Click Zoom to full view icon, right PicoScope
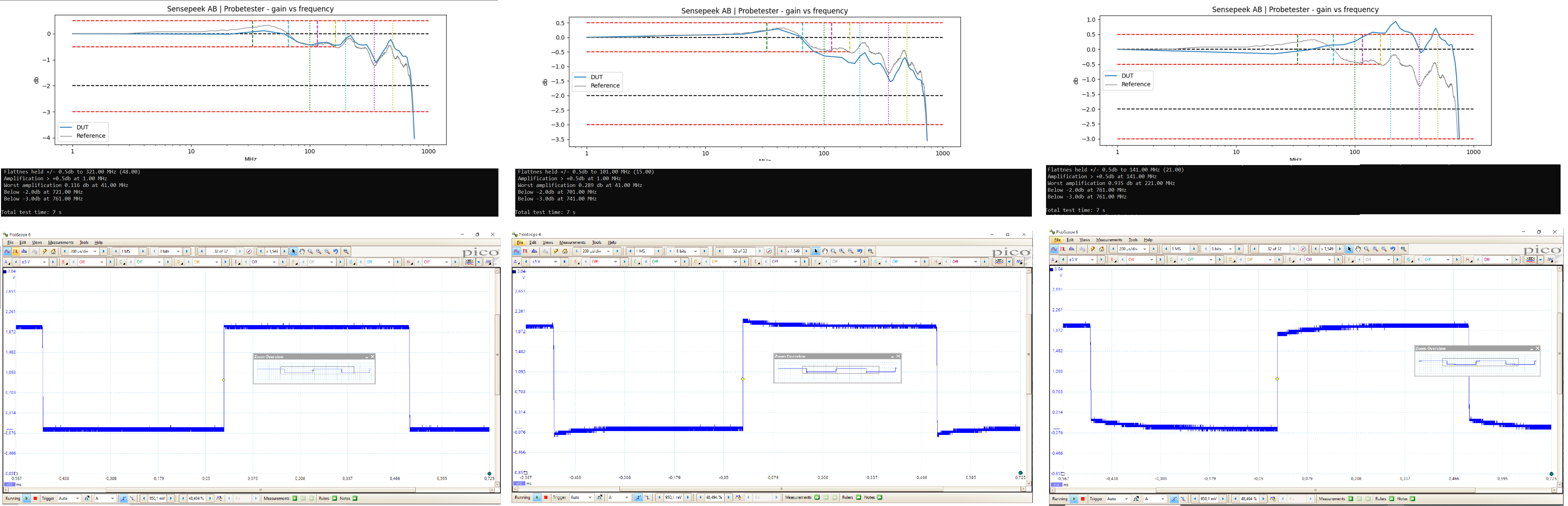Image resolution: width=1568 pixels, height=506 pixels. click(x=1404, y=249)
